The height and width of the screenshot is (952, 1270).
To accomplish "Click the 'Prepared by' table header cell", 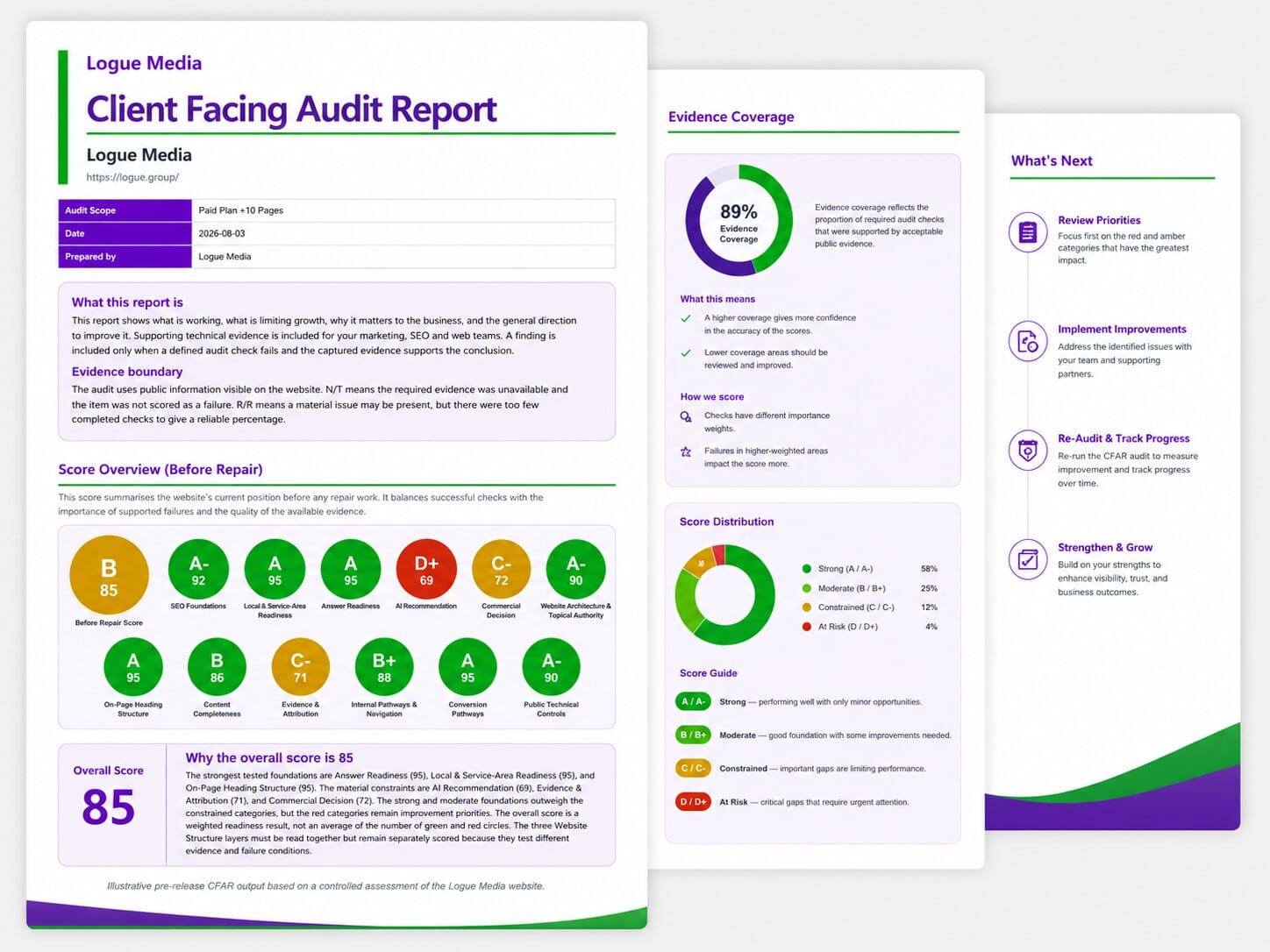I will [125, 256].
